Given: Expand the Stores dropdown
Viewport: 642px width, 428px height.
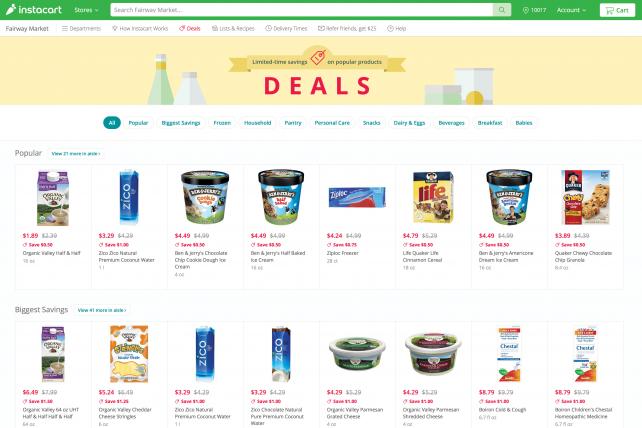Looking at the screenshot, I should pos(86,10).
